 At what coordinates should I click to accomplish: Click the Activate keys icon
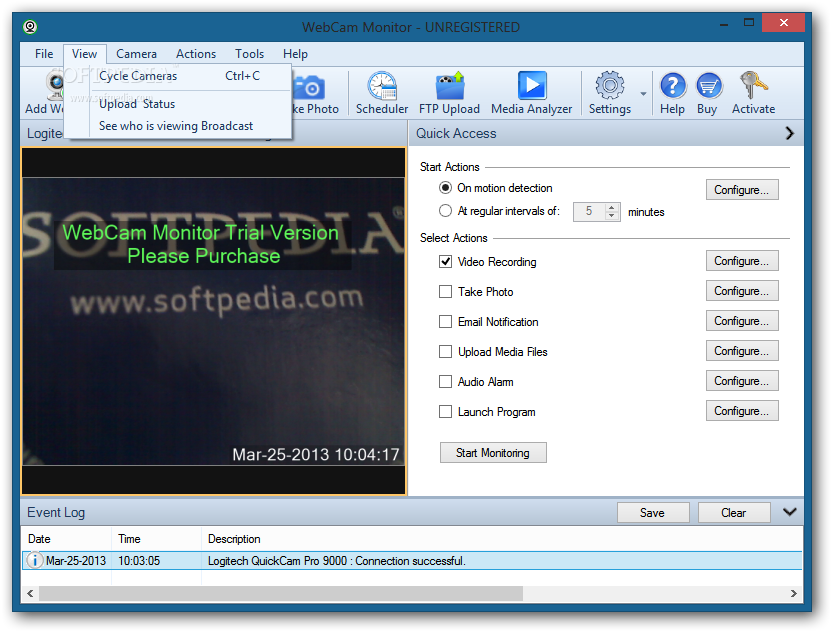(x=753, y=85)
